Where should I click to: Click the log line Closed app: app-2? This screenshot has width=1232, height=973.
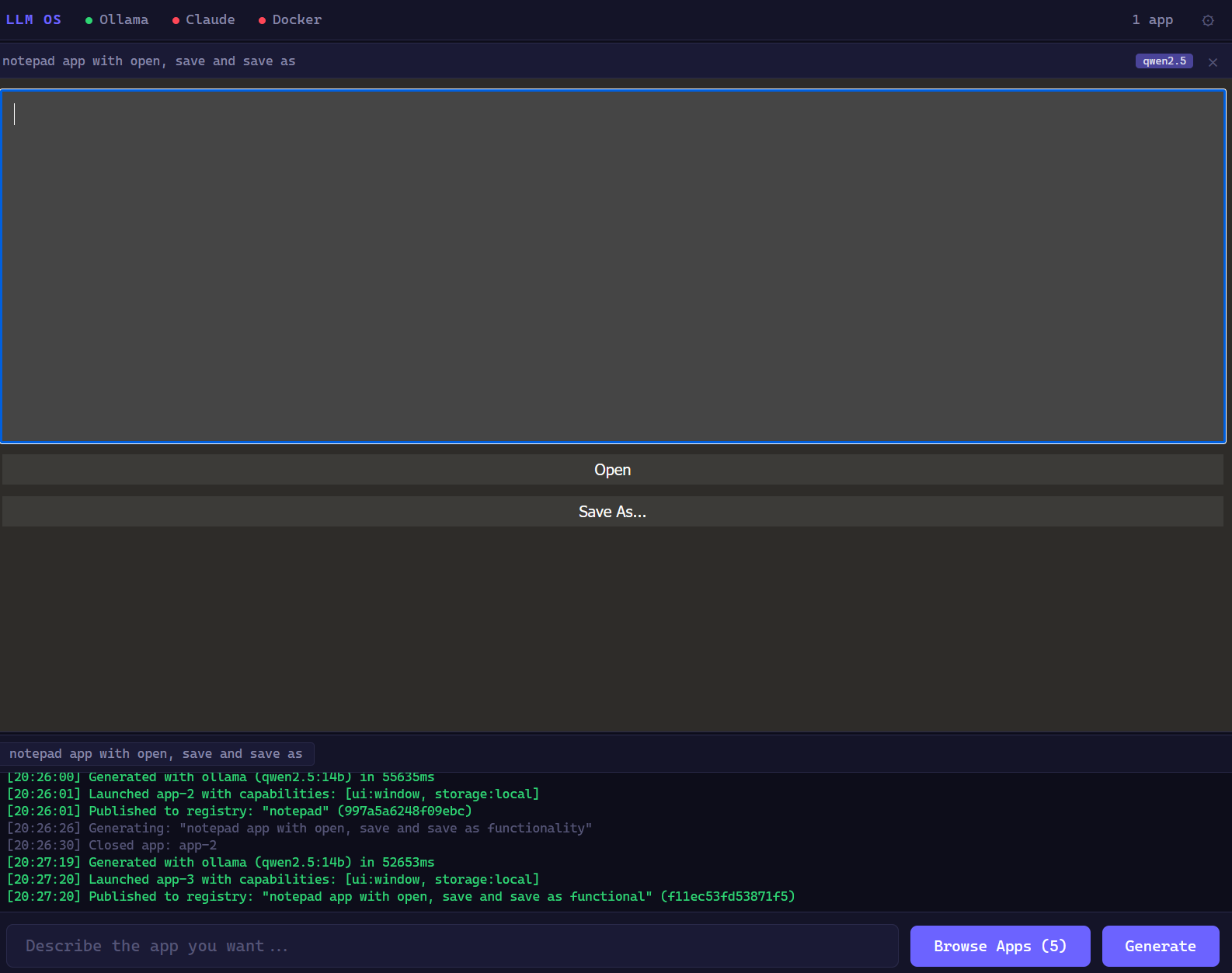coord(112,845)
